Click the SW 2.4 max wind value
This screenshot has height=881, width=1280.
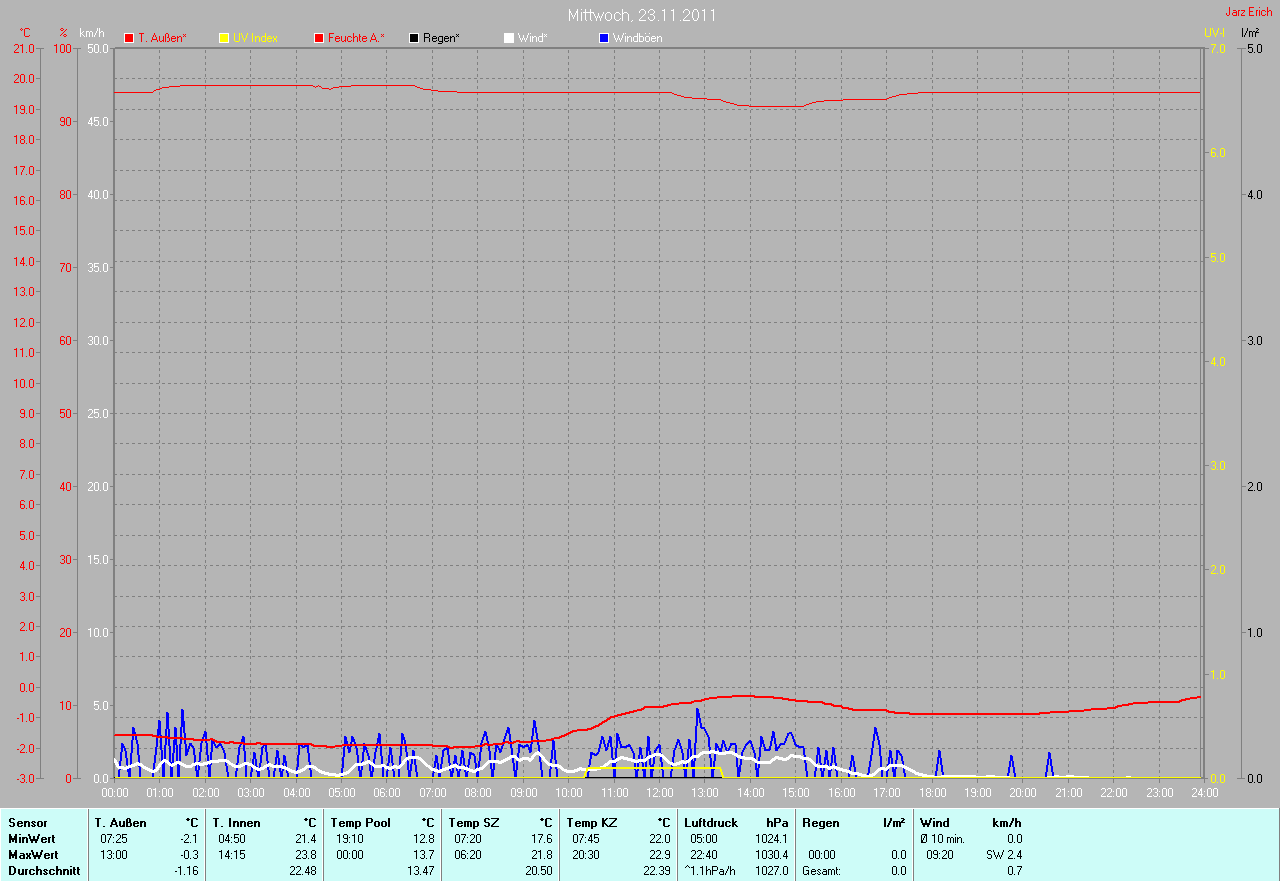[x=1003, y=855]
